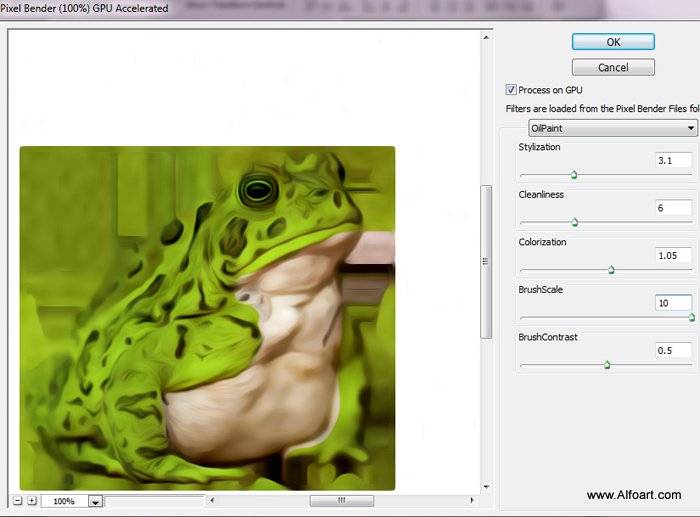Click the BrushScale value field

tap(674, 303)
